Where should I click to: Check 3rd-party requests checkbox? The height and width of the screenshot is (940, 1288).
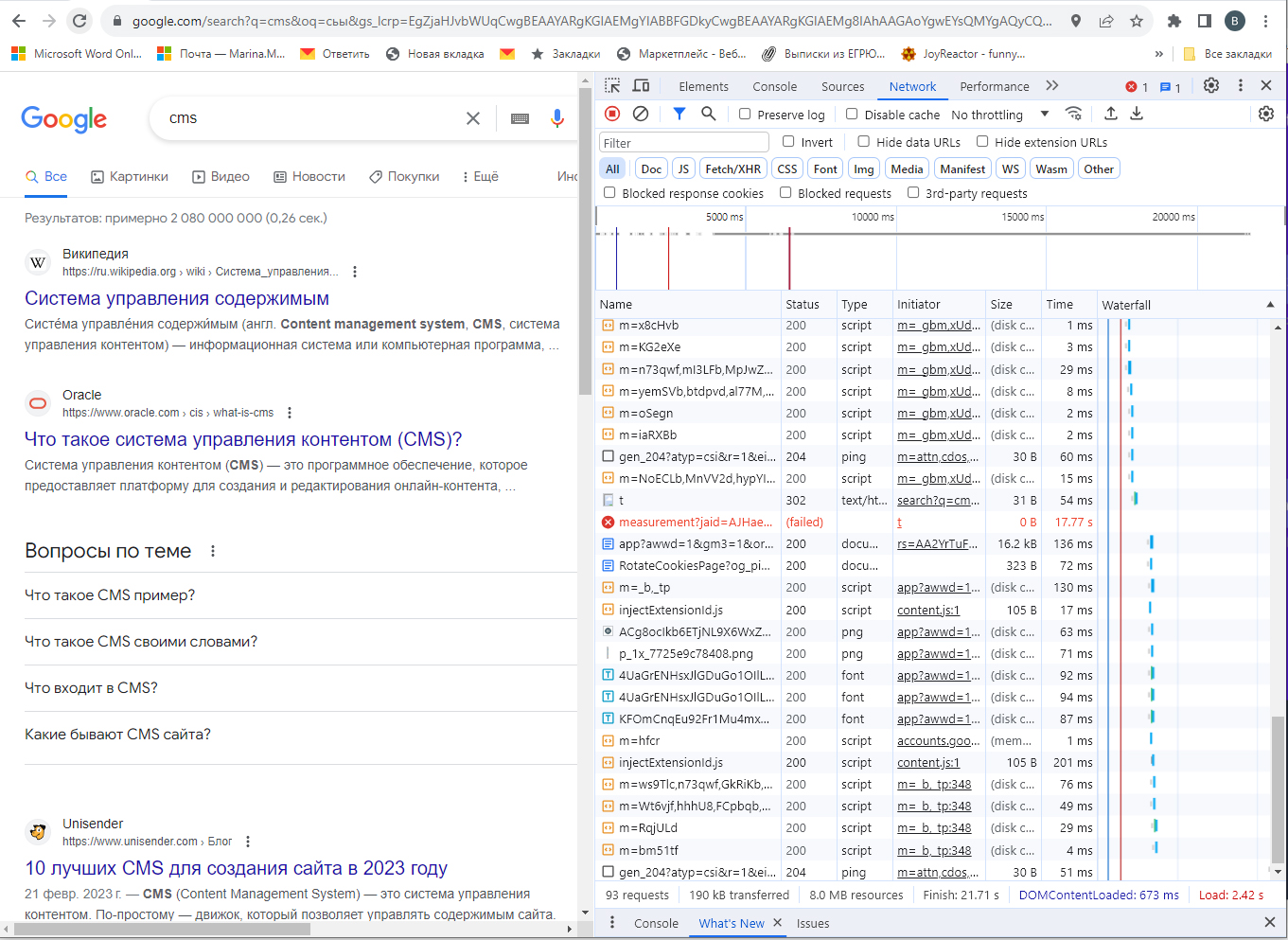(913, 193)
